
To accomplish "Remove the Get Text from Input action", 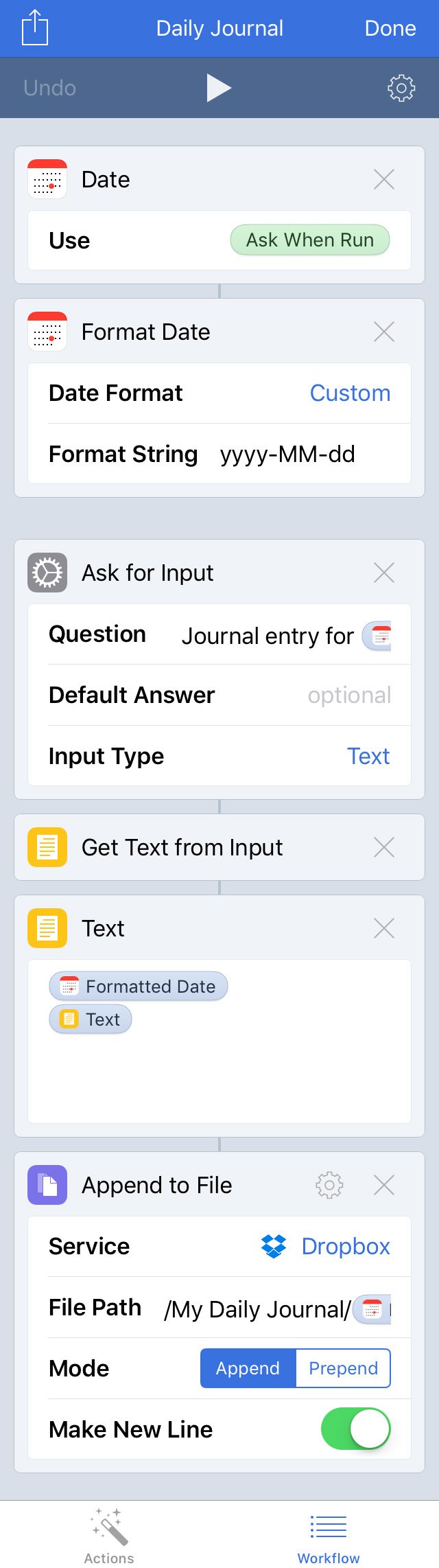I will coord(384,848).
